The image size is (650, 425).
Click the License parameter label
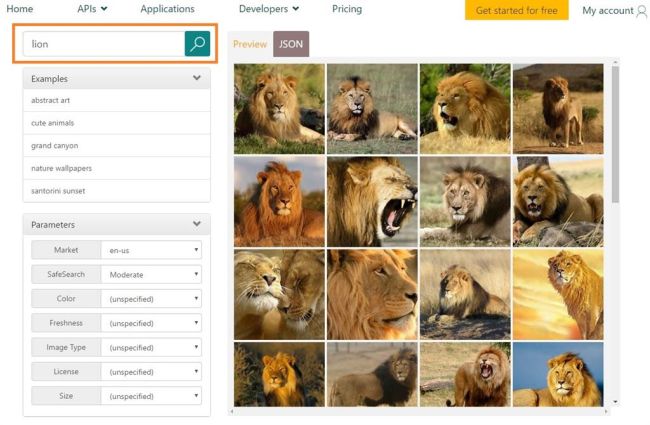pyautogui.click(x=66, y=372)
